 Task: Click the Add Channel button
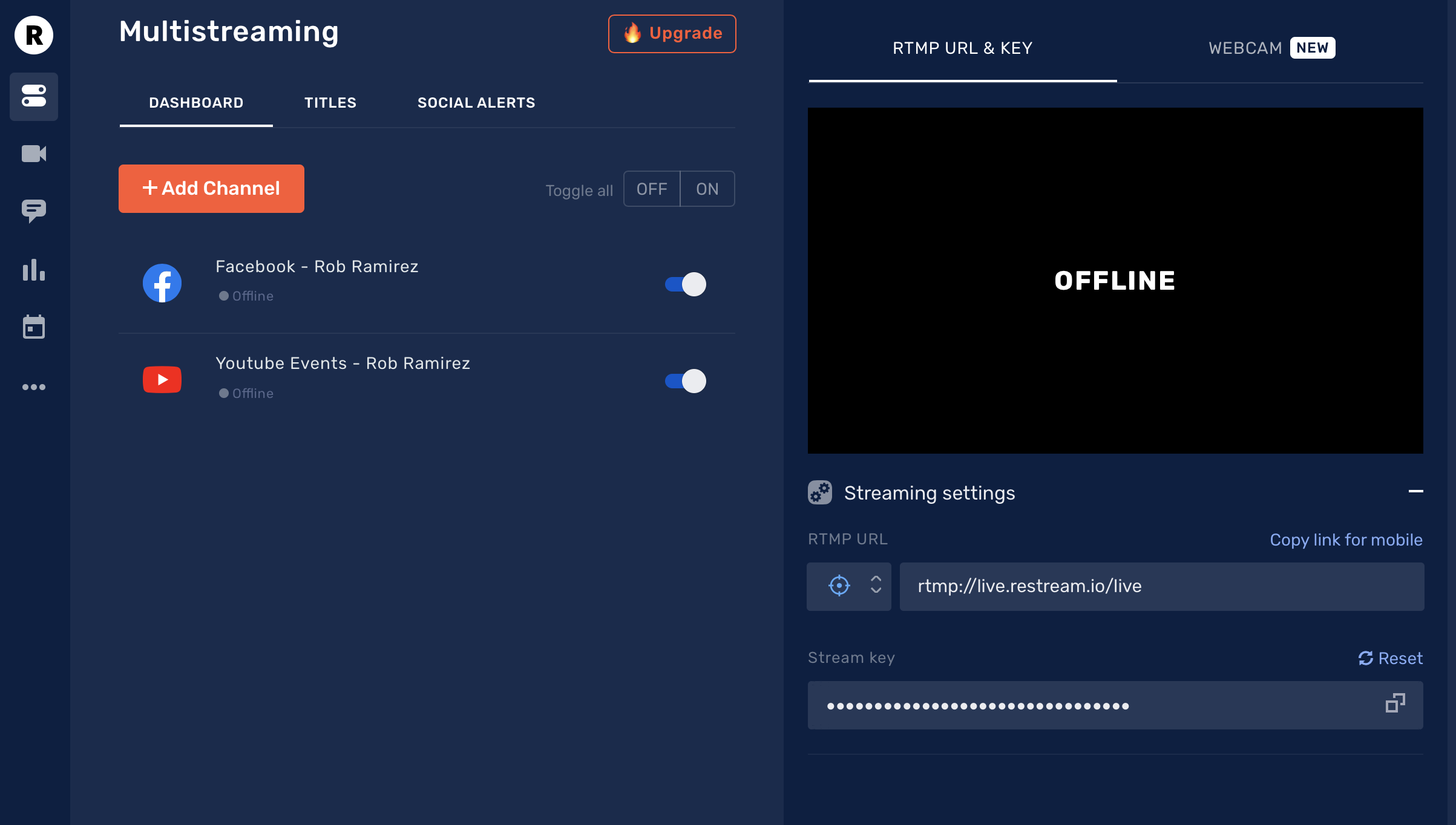(x=211, y=189)
